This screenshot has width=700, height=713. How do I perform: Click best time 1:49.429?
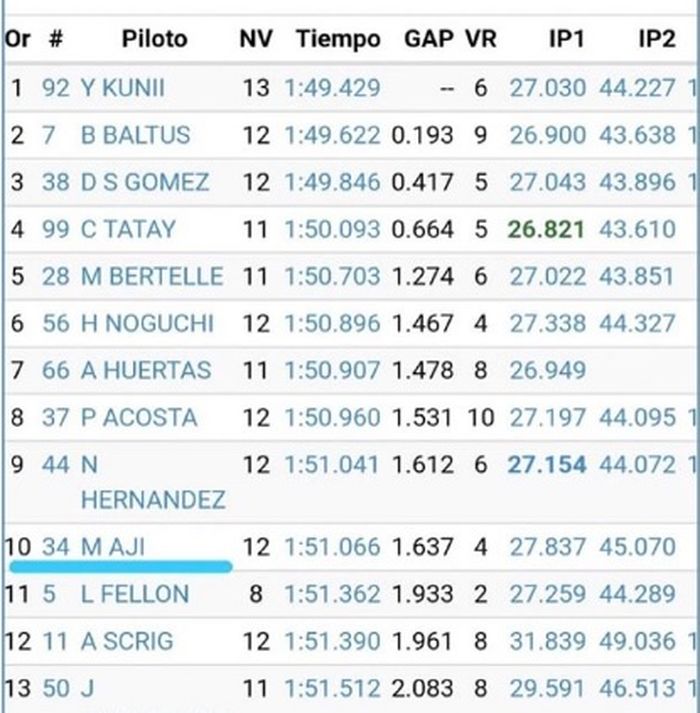coord(332,88)
